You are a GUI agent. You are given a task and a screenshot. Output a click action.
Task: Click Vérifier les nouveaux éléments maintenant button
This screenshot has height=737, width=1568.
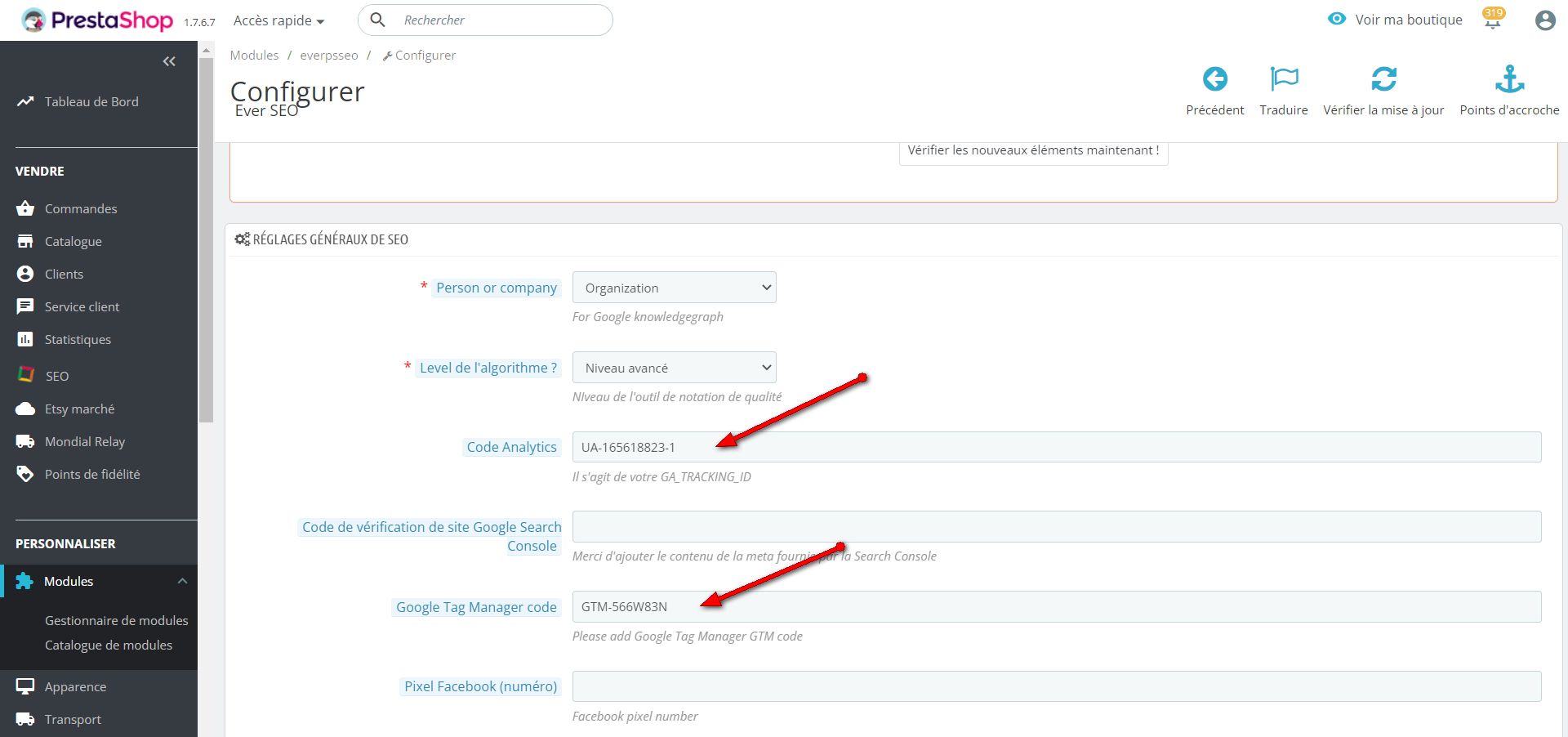(1033, 150)
